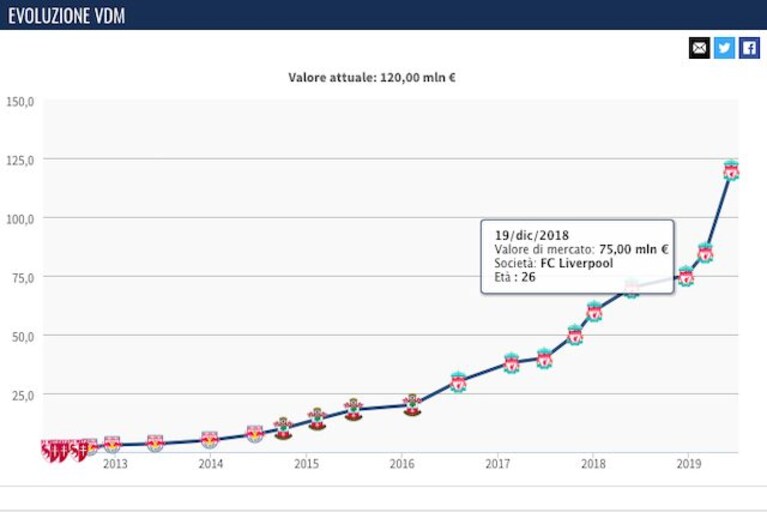Screen dimensions: 767x512
Task: Click the 'Valore attuale: 120,00 mln €' label
Action: 372,77
